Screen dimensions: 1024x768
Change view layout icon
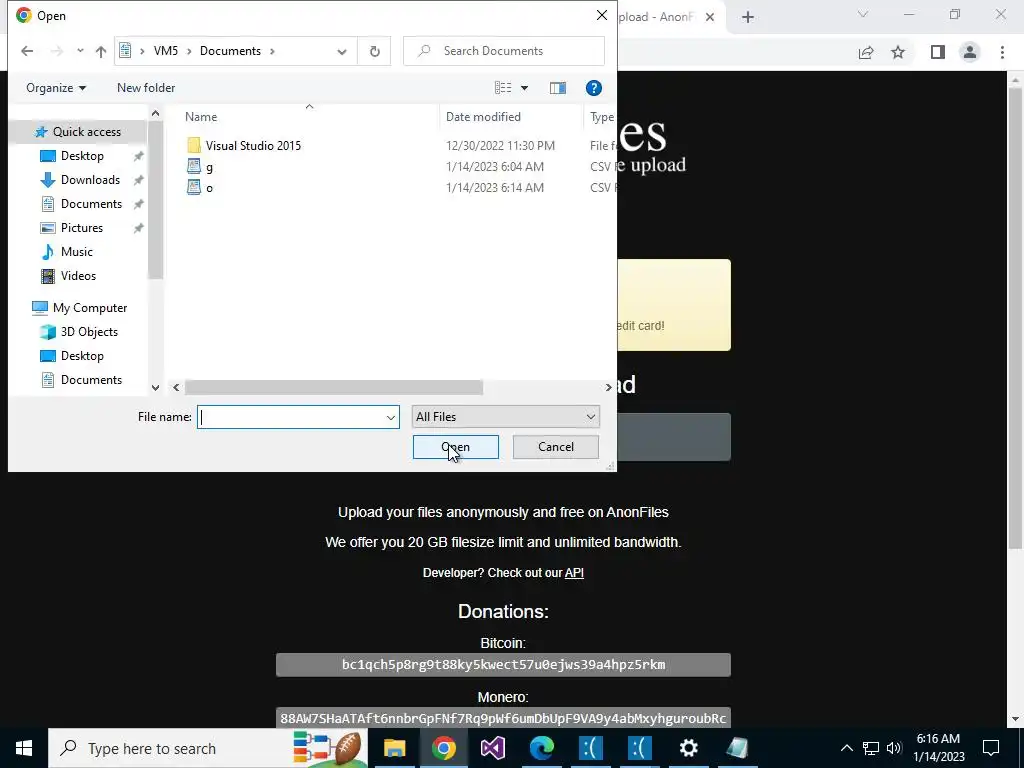coord(503,88)
